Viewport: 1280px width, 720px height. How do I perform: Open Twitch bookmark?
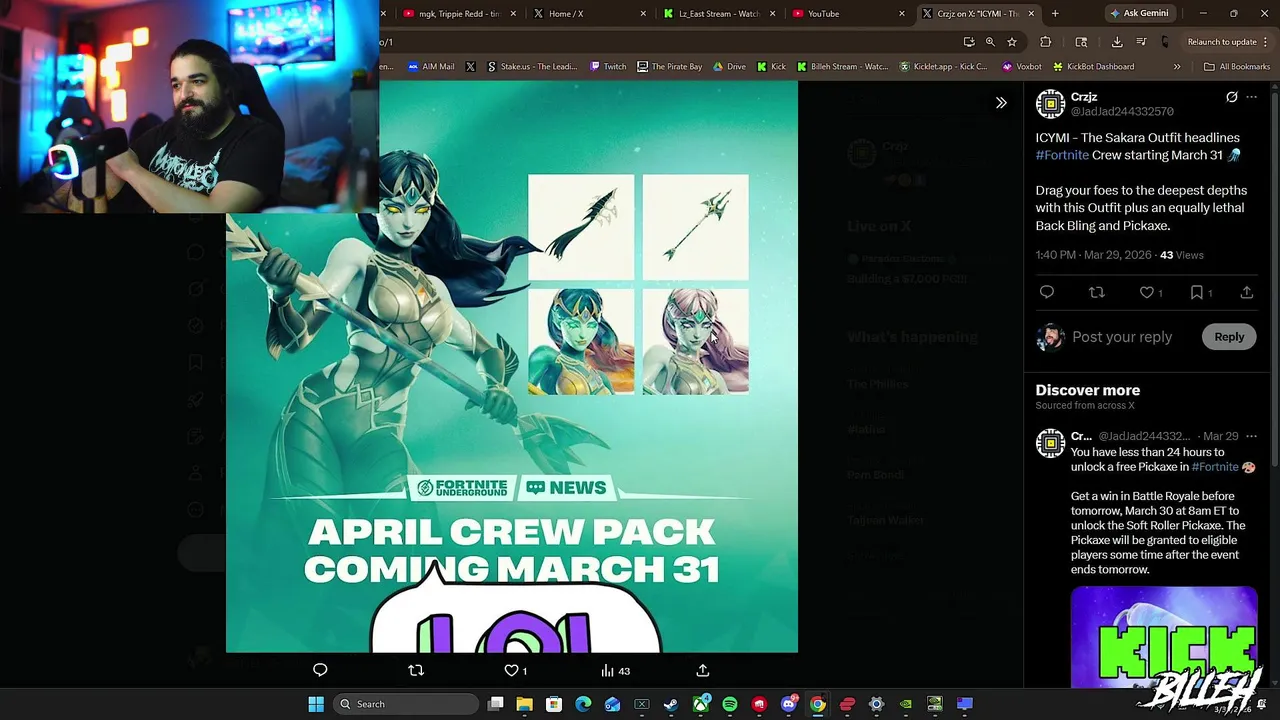point(608,67)
